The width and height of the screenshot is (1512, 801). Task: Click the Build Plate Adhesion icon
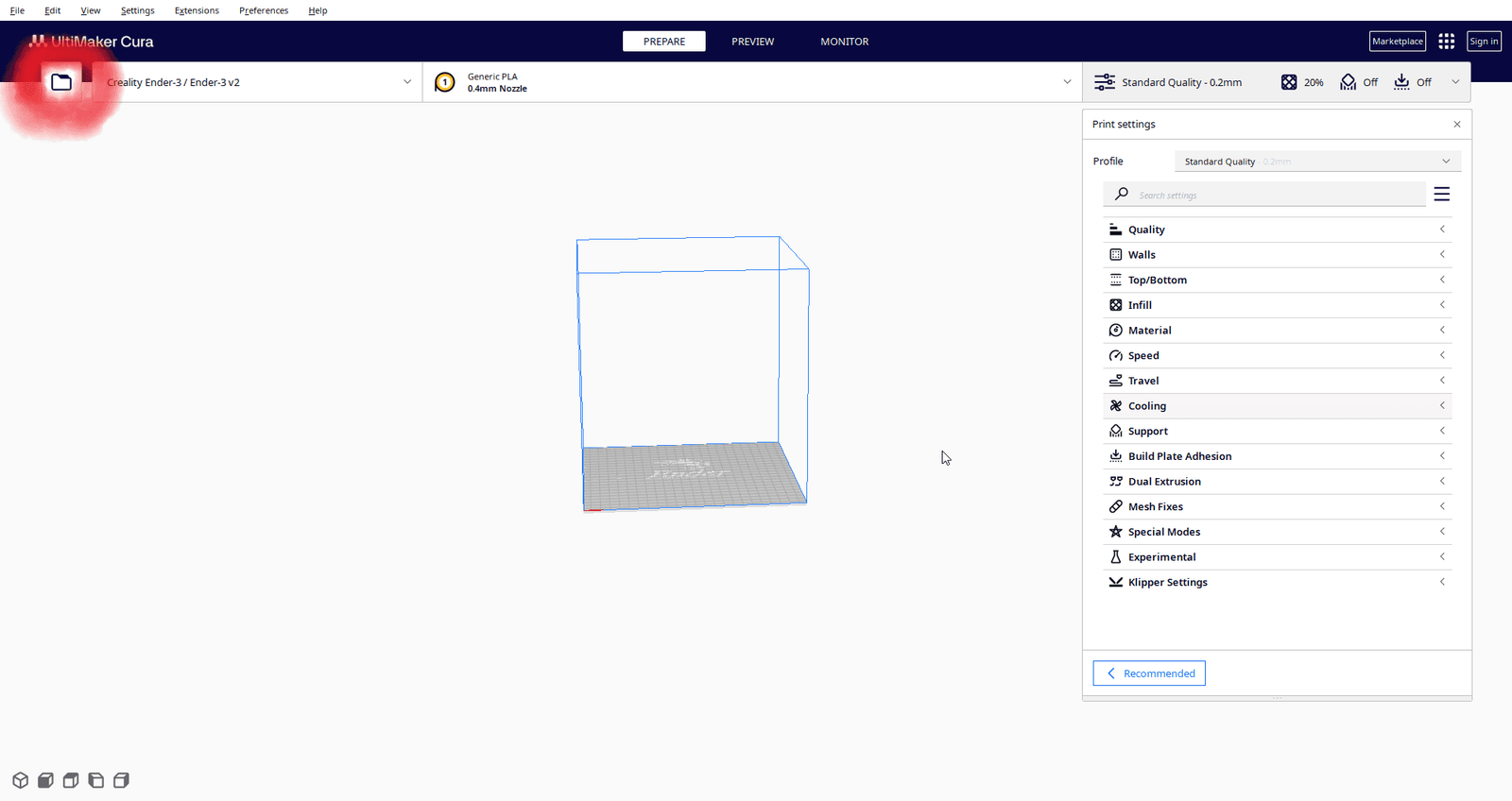point(1115,456)
